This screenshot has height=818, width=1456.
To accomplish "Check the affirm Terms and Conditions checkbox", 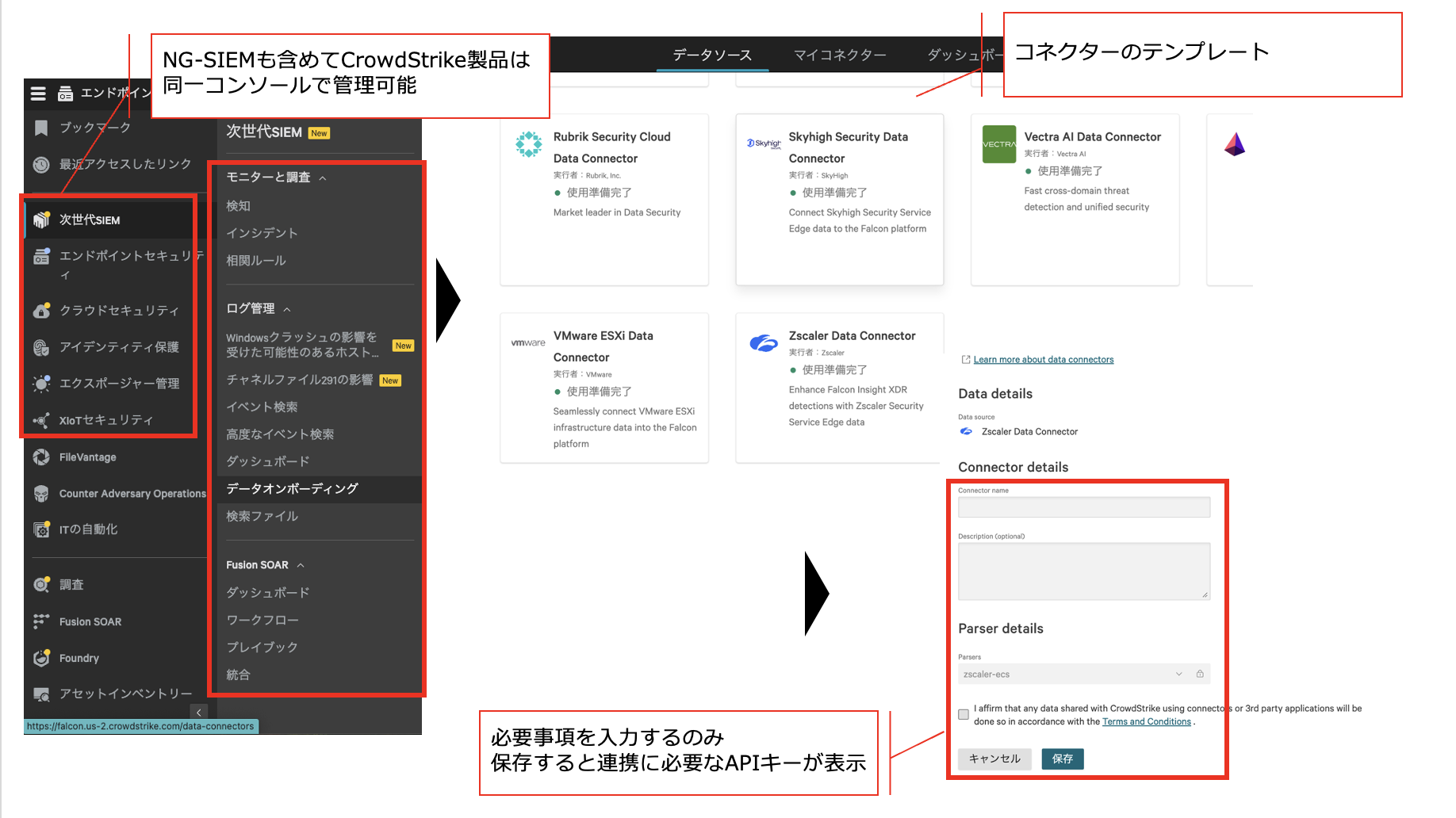I will (964, 714).
